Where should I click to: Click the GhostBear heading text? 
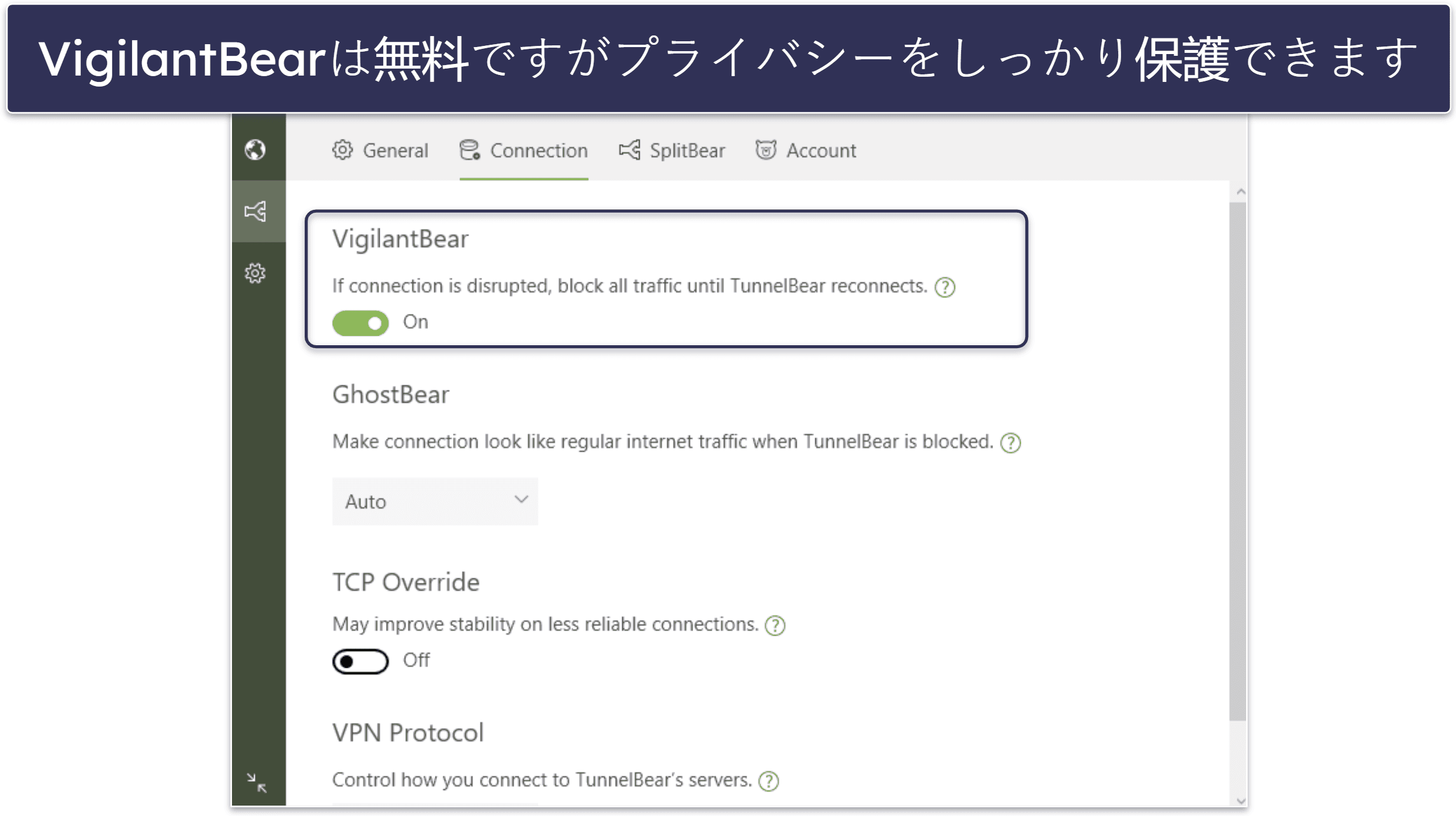391,395
